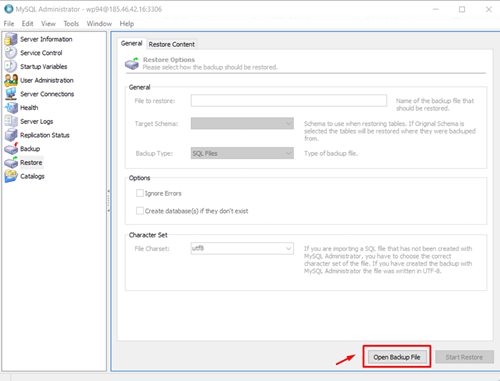Click the Start Restore button
Screen dimensions: 500x381
point(464,357)
